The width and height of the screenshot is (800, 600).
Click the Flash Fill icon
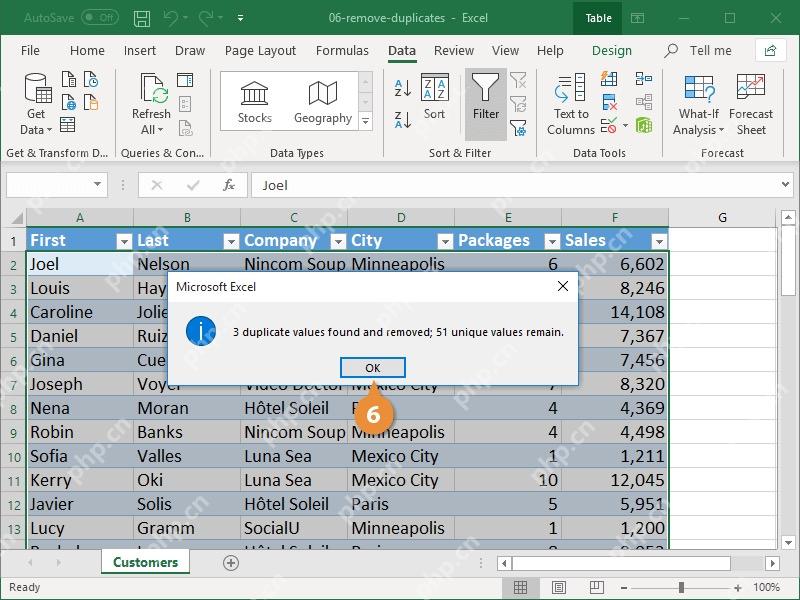(x=609, y=79)
